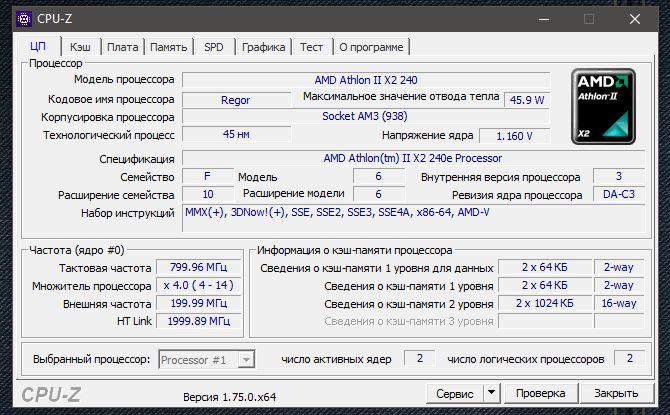The height and width of the screenshot is (415, 670).
Task: Click the Версия 1.75.0.x64 text
Action: point(229,397)
